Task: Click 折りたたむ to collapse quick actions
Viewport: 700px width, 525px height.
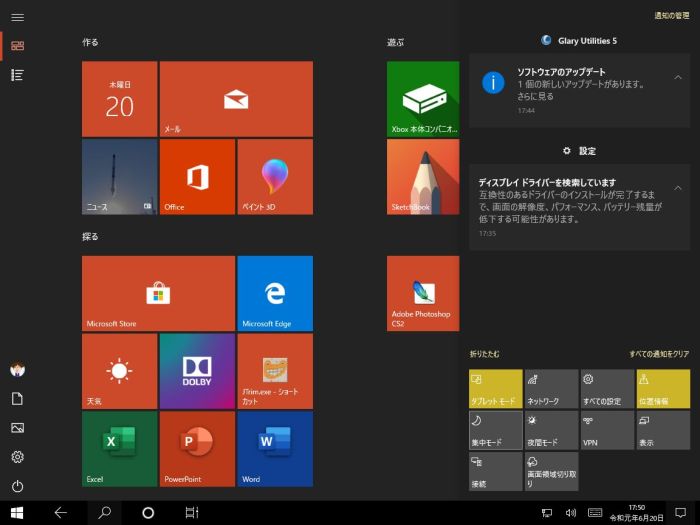Action: (x=484, y=354)
